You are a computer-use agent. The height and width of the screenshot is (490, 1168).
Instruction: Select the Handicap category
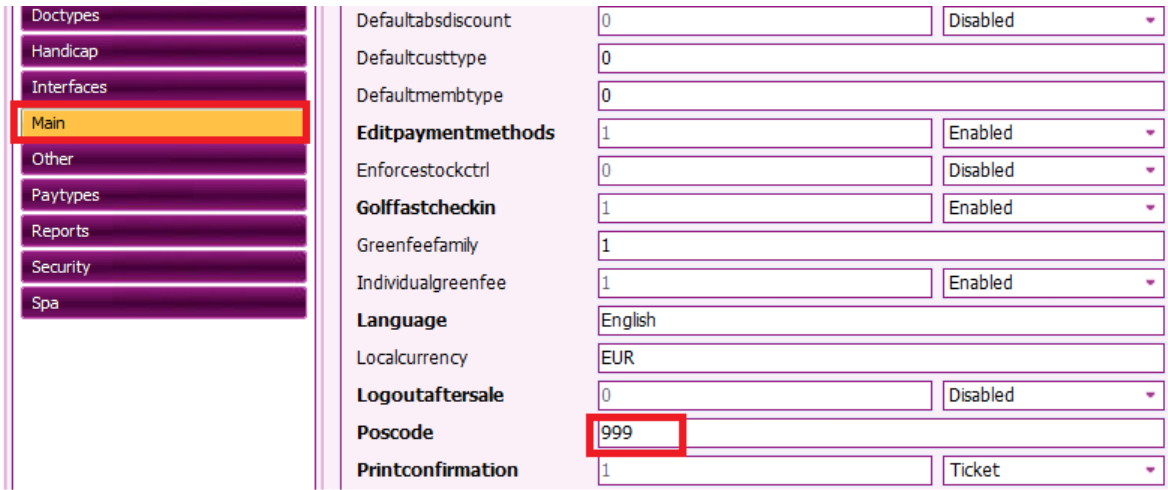(164, 51)
